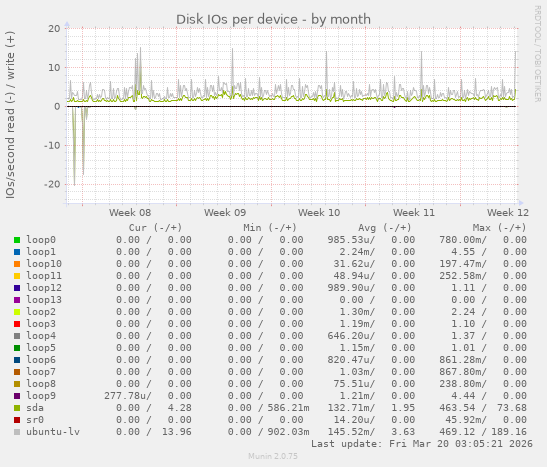The height and width of the screenshot is (467, 547).
Task: Click the y-axis label -20
Action: tap(52, 184)
